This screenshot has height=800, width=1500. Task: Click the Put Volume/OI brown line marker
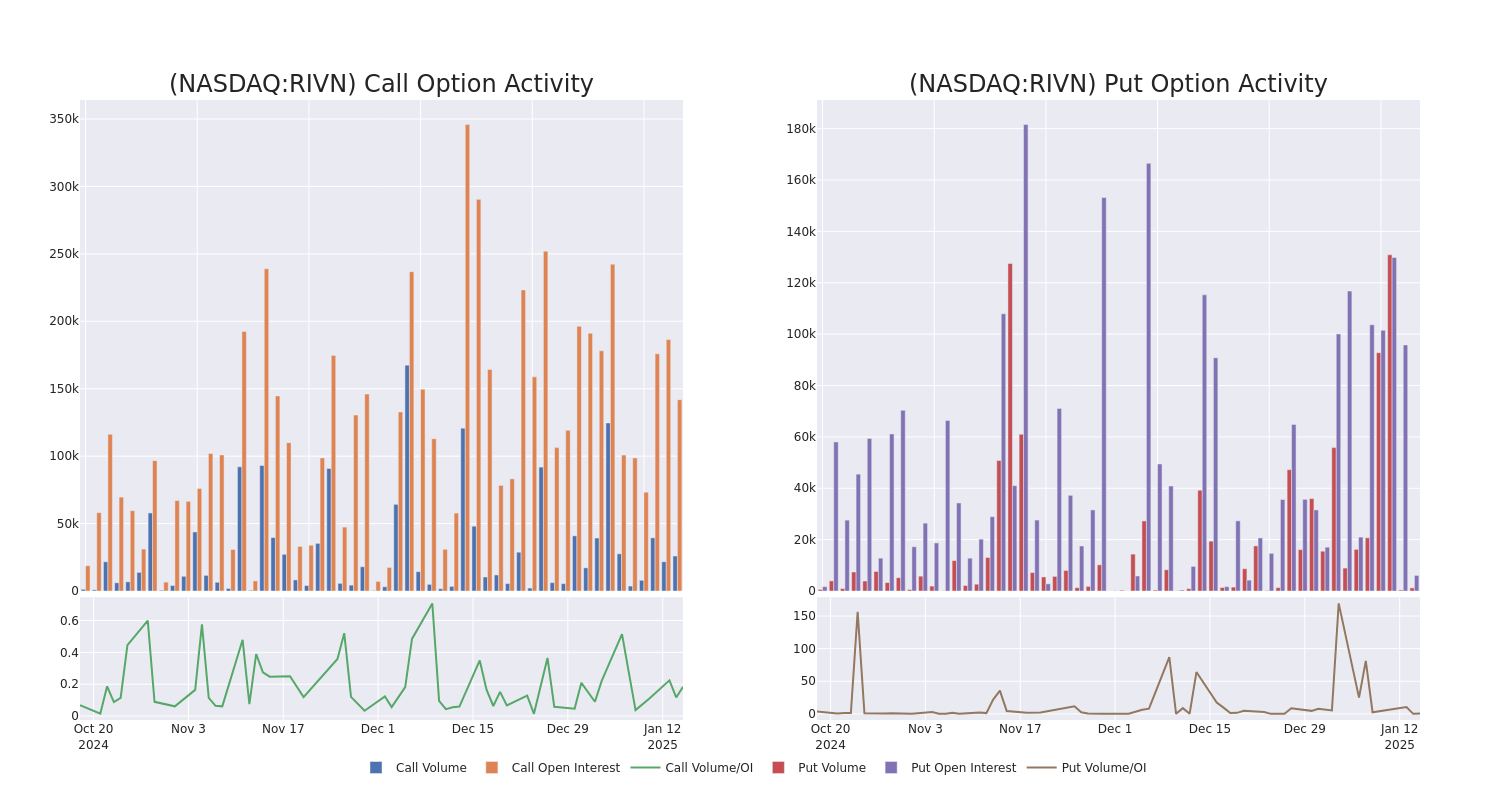[x=1042, y=768]
